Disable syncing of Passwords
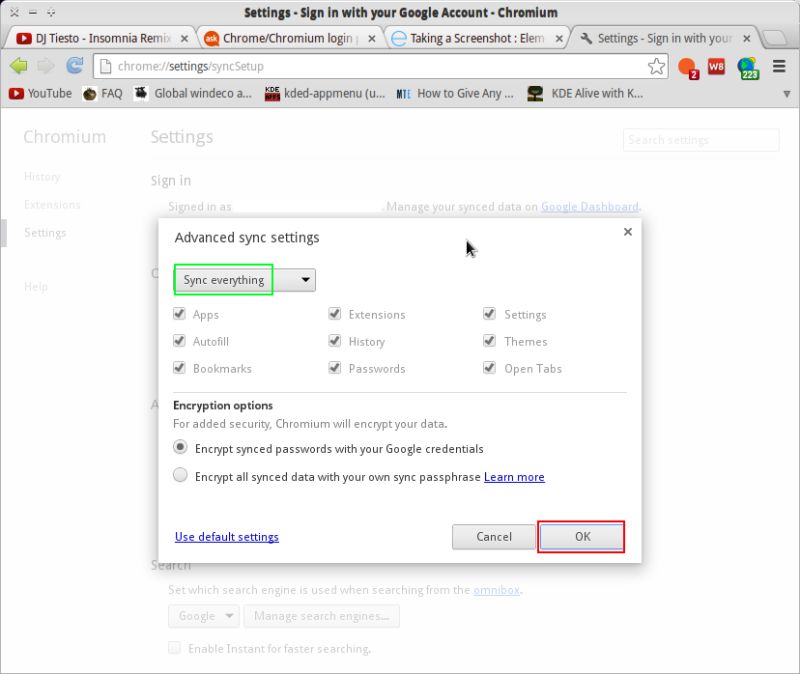 coord(335,368)
